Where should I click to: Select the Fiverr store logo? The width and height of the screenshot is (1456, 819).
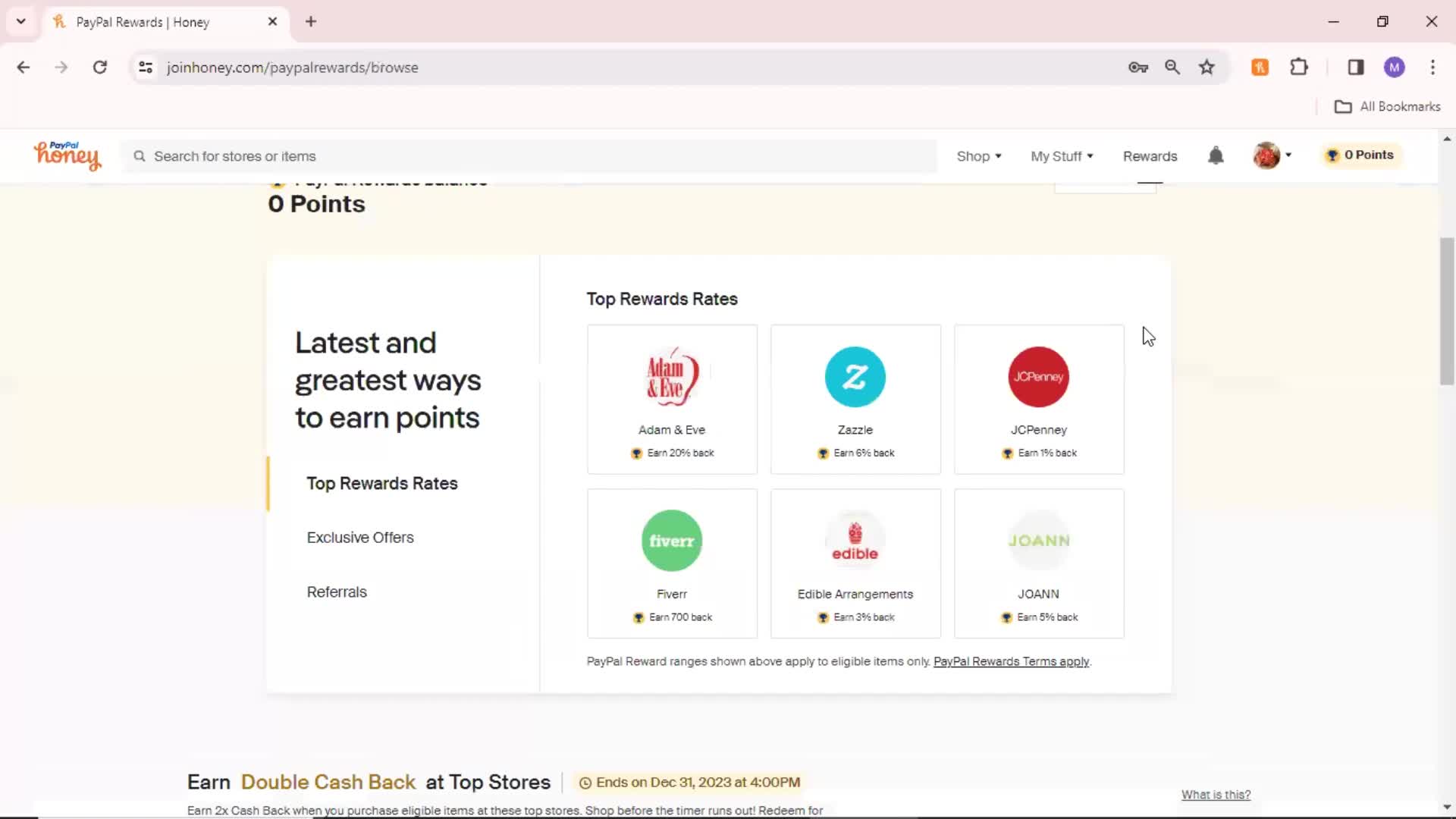[x=672, y=541]
